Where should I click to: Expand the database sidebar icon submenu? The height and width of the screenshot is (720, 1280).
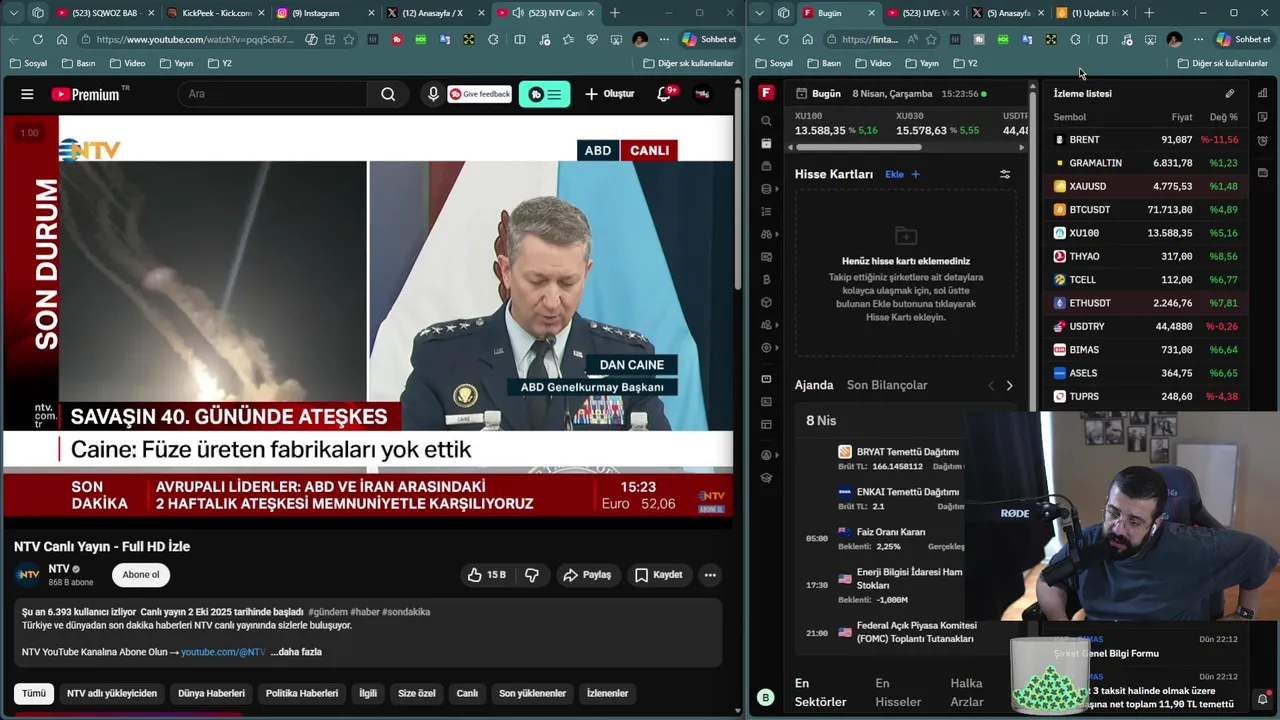tap(776, 189)
